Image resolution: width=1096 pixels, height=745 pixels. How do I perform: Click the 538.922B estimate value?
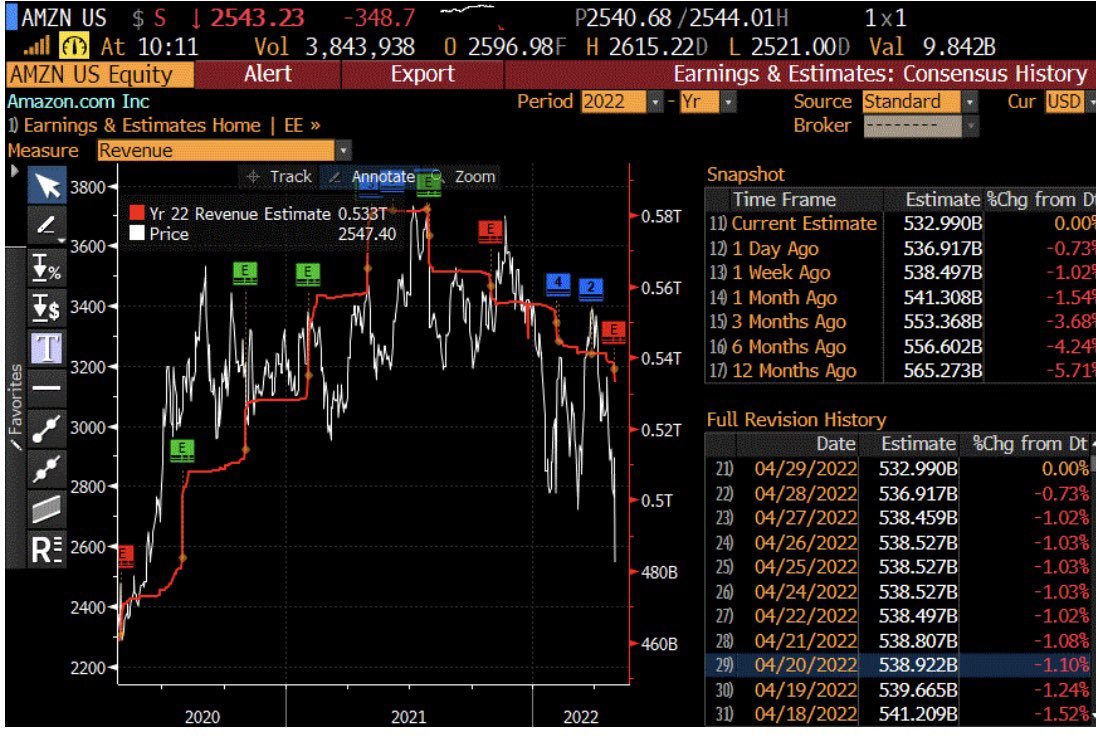(x=918, y=664)
